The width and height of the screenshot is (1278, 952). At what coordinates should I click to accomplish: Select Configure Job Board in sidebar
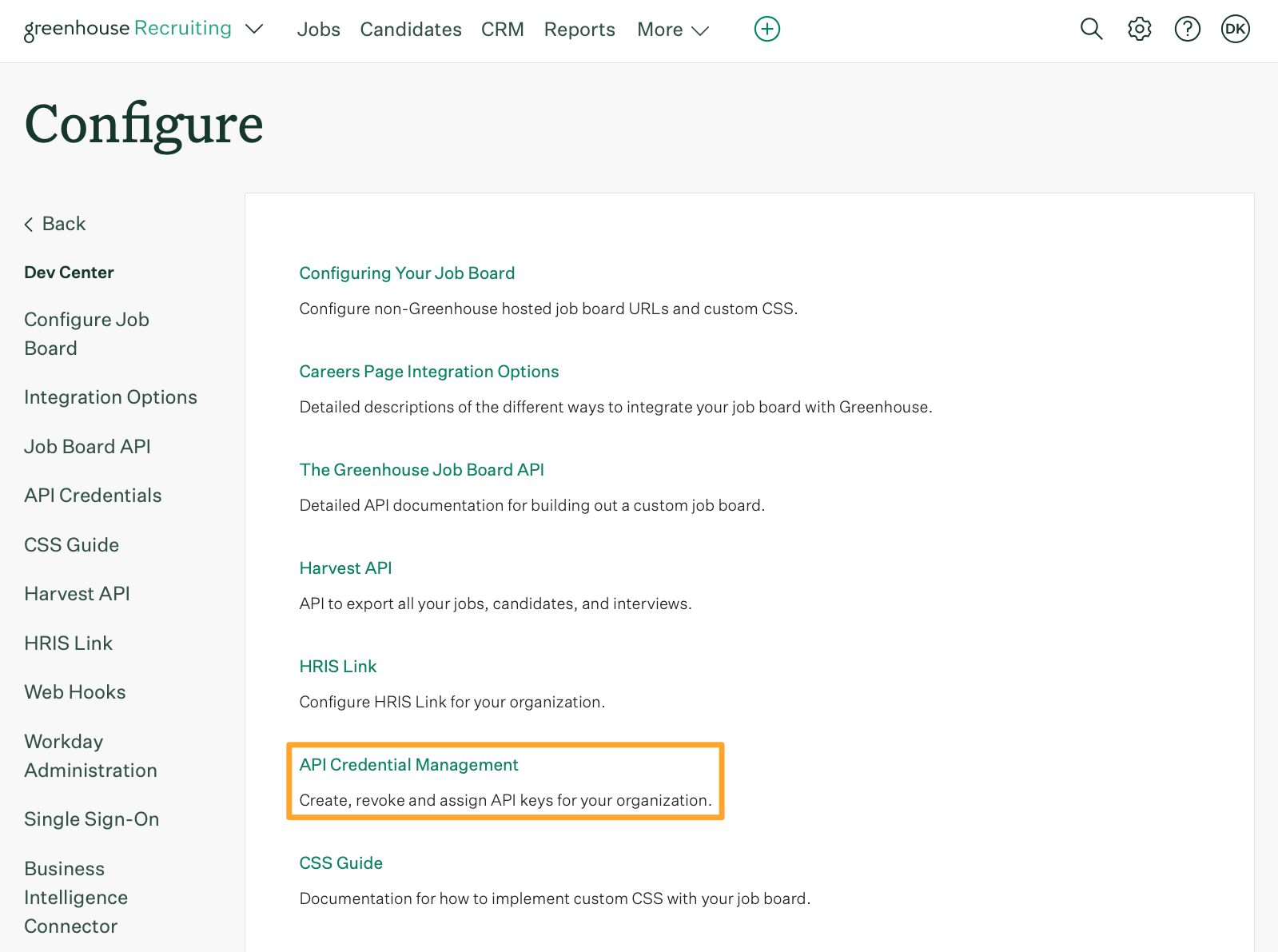pos(86,333)
